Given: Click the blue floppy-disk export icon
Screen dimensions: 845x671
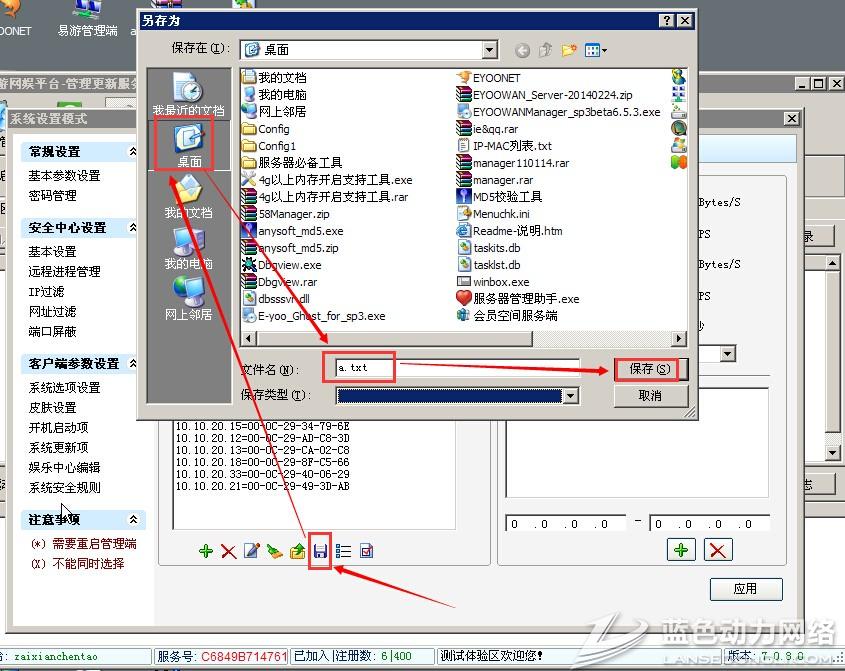Looking at the screenshot, I should coord(320,551).
